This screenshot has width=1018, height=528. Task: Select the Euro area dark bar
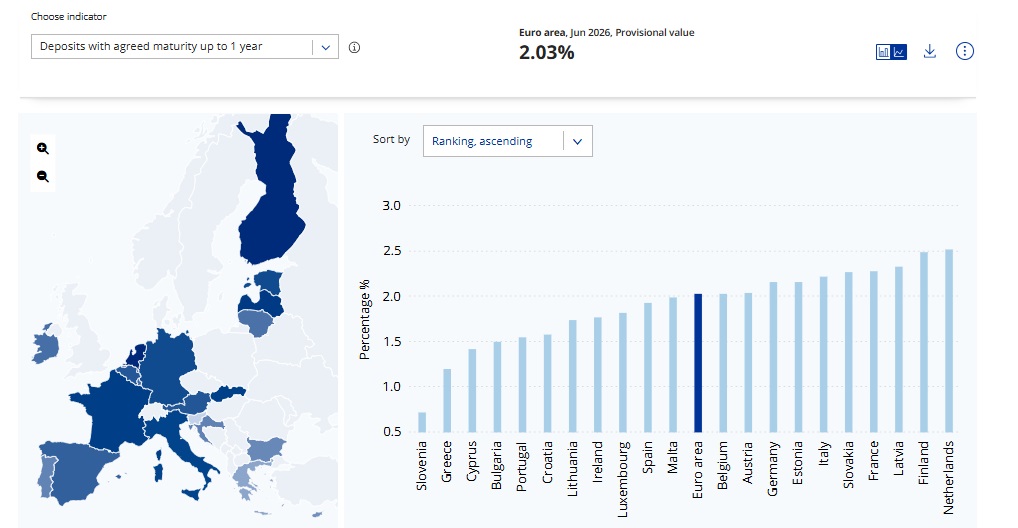click(698, 363)
